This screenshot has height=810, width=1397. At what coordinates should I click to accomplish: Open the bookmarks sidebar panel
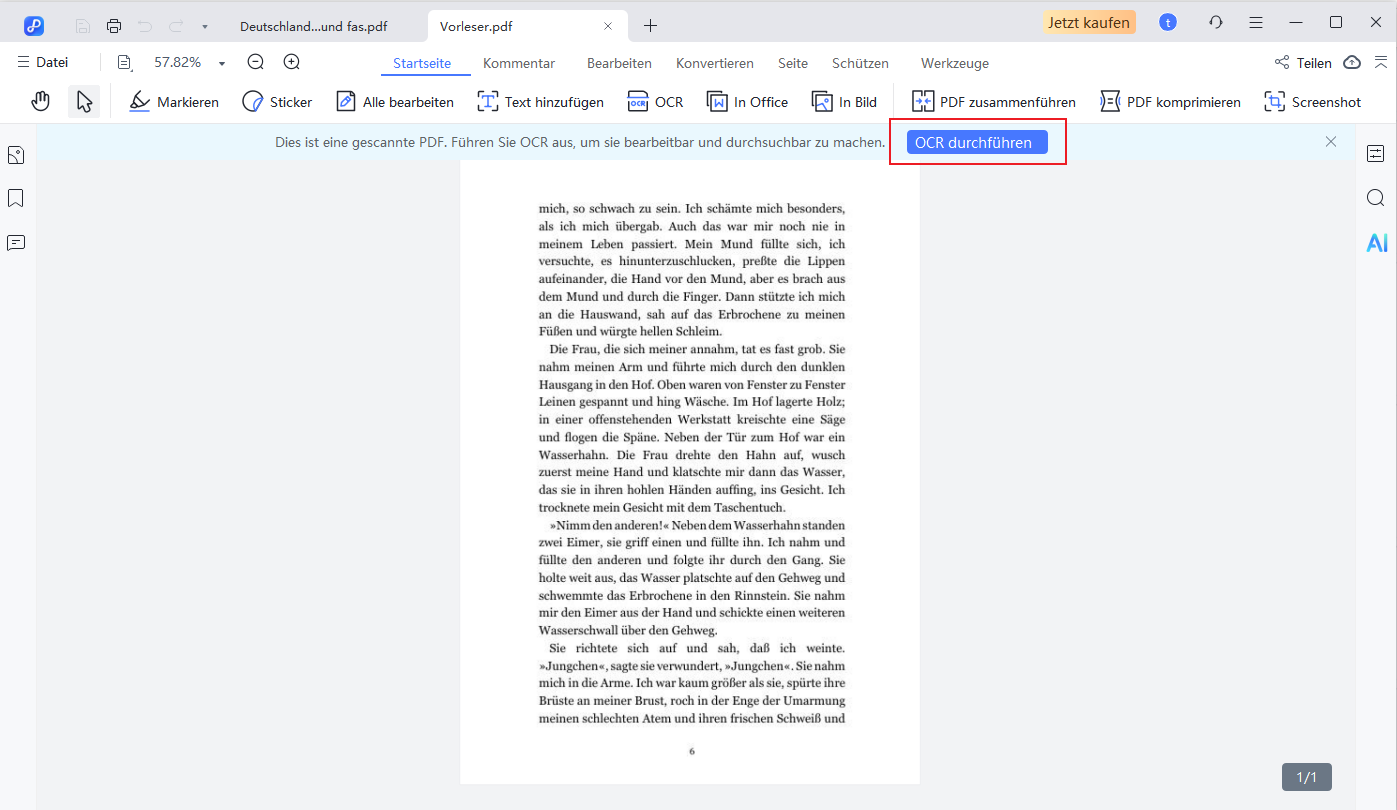pyautogui.click(x=16, y=198)
